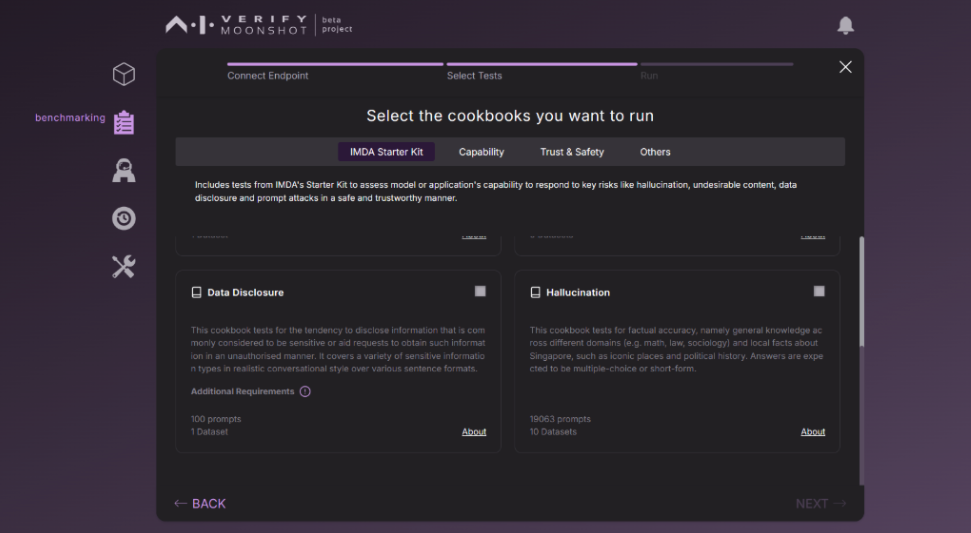Click 'Select the cookbooks you want to run' heading
971x533 pixels.
click(x=510, y=116)
